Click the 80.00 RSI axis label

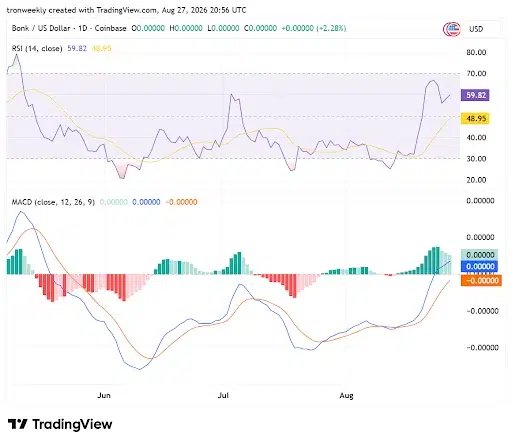[x=476, y=52]
